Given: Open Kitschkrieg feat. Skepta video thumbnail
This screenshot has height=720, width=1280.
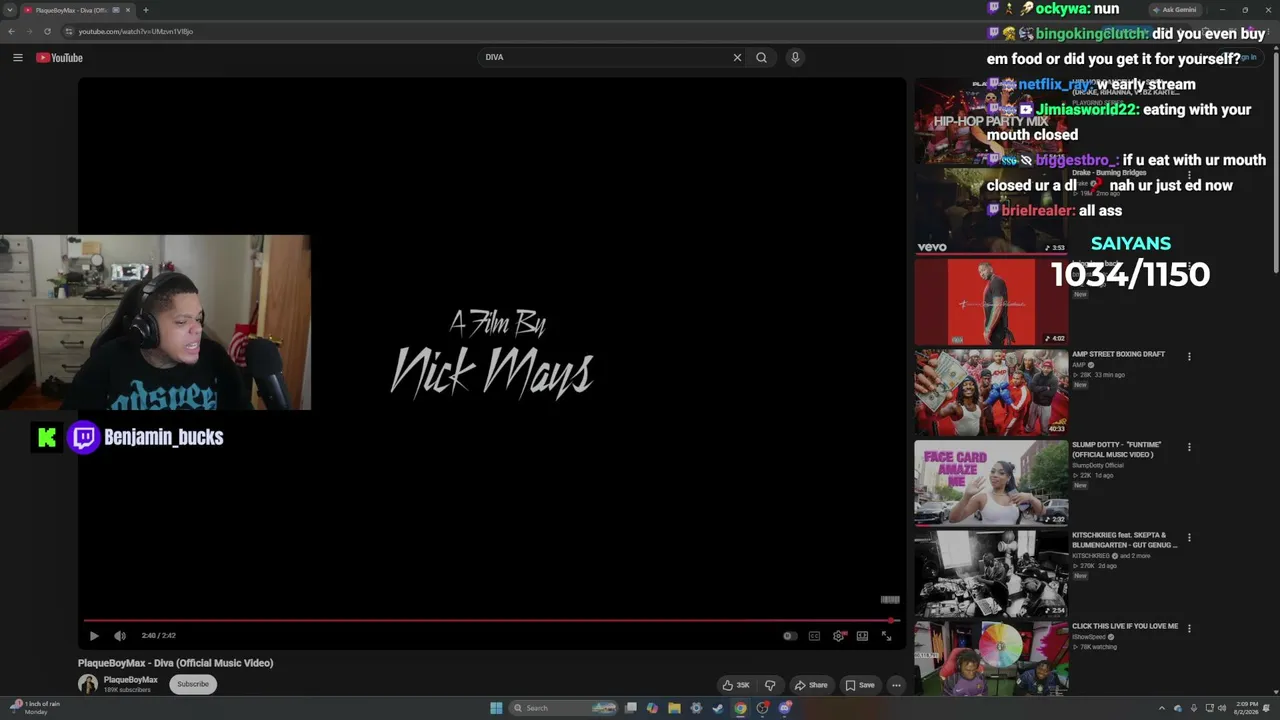Looking at the screenshot, I should 991,574.
